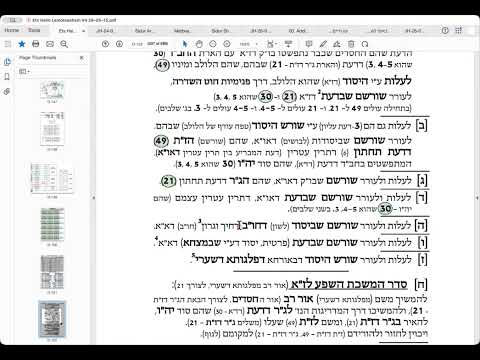480x360 pixels.
Task: Switch to the 00 Add document tab
Action: [297, 31]
